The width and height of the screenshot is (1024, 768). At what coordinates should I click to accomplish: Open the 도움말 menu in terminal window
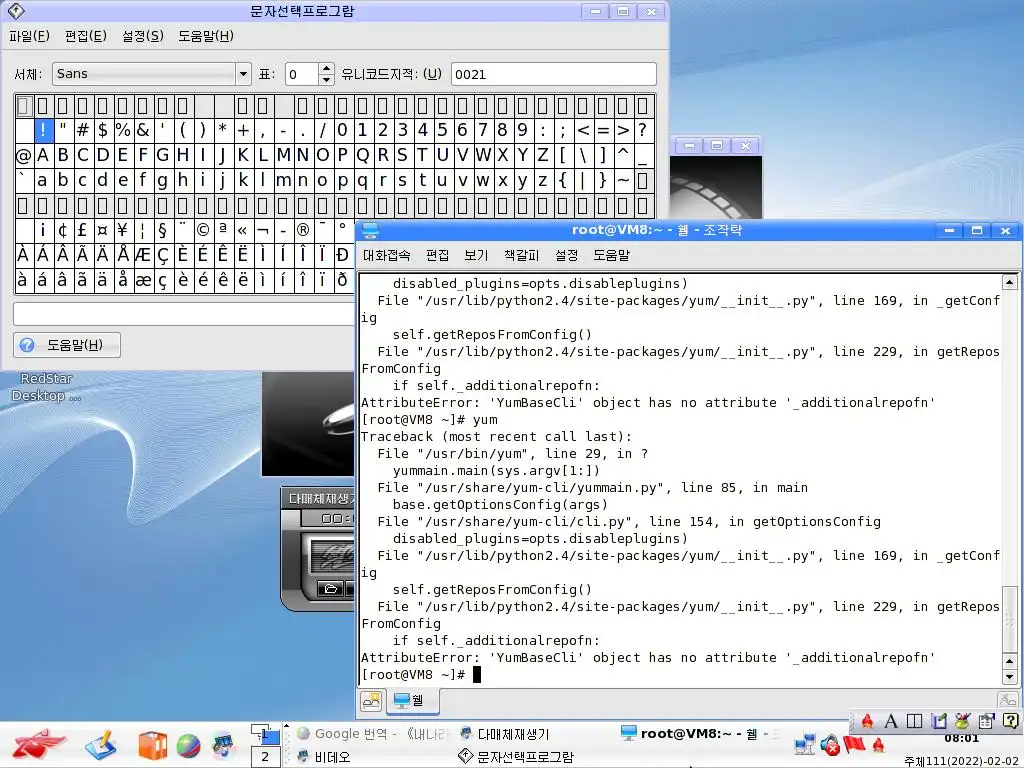tap(611, 255)
